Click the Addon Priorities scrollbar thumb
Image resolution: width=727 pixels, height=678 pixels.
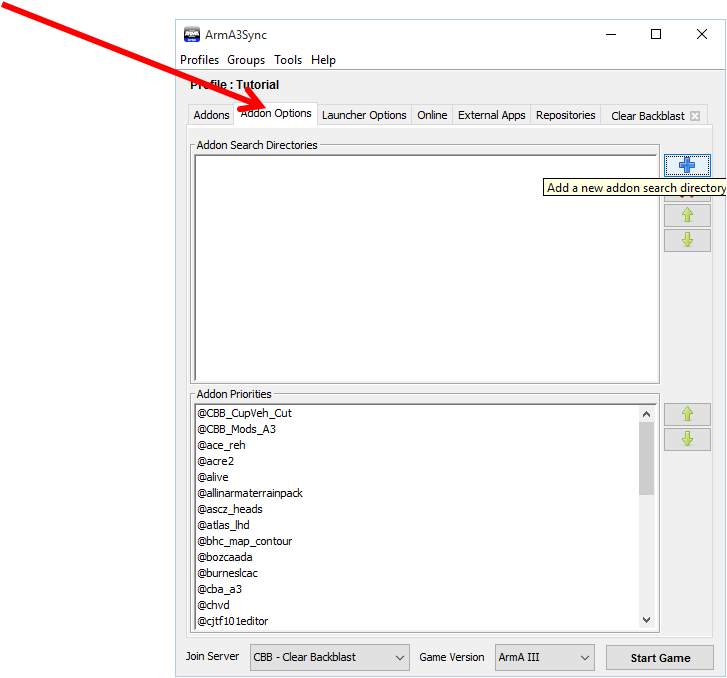(646, 458)
